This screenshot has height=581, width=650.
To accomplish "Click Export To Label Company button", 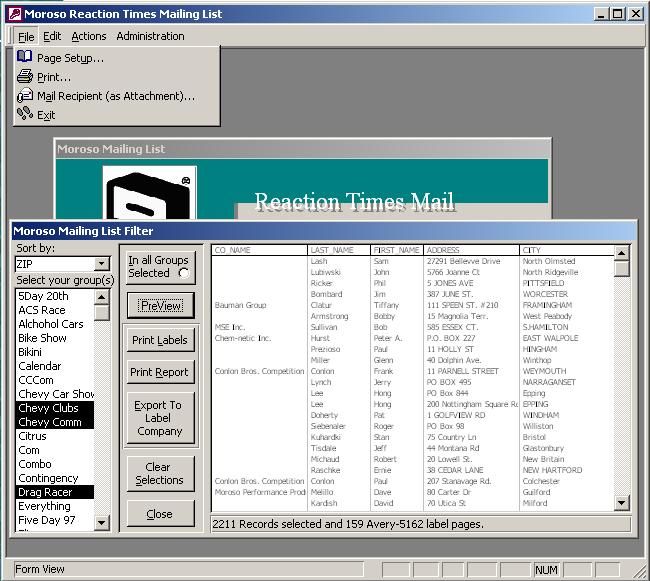I will (160, 418).
